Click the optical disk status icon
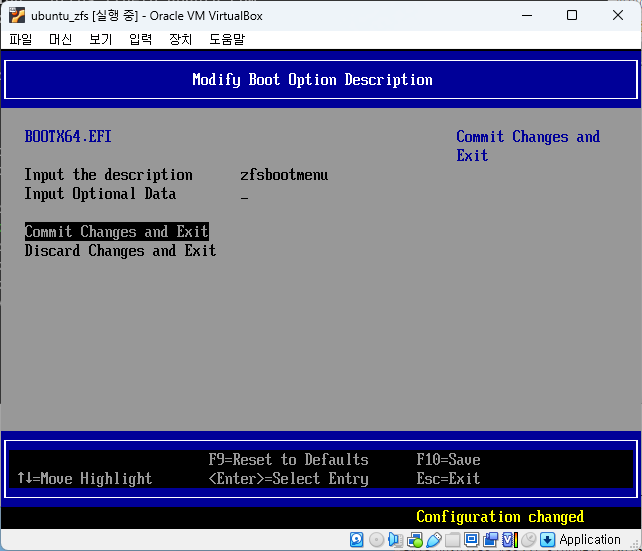The height and width of the screenshot is (551, 642). pos(376,540)
